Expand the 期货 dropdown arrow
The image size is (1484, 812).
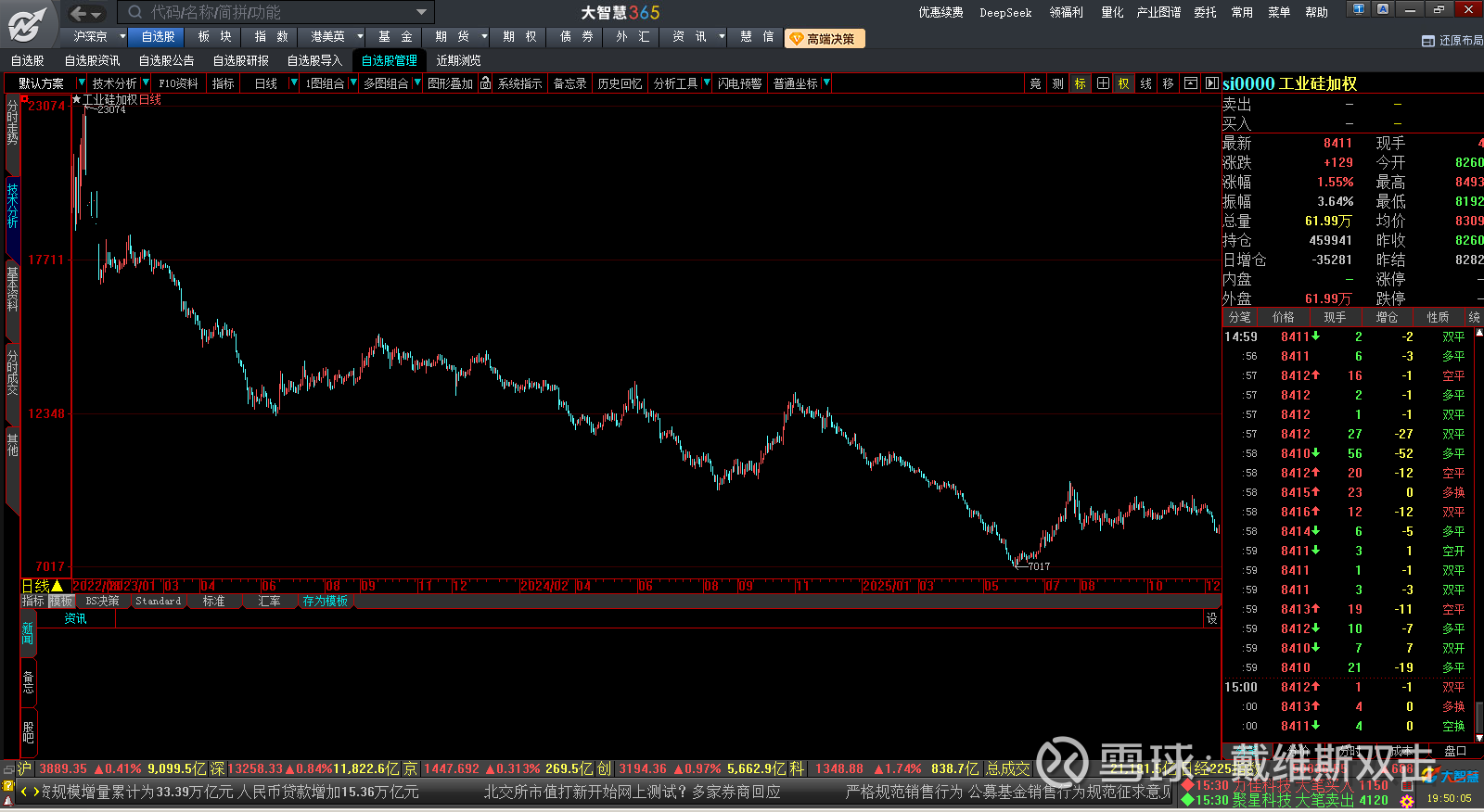tap(484, 37)
